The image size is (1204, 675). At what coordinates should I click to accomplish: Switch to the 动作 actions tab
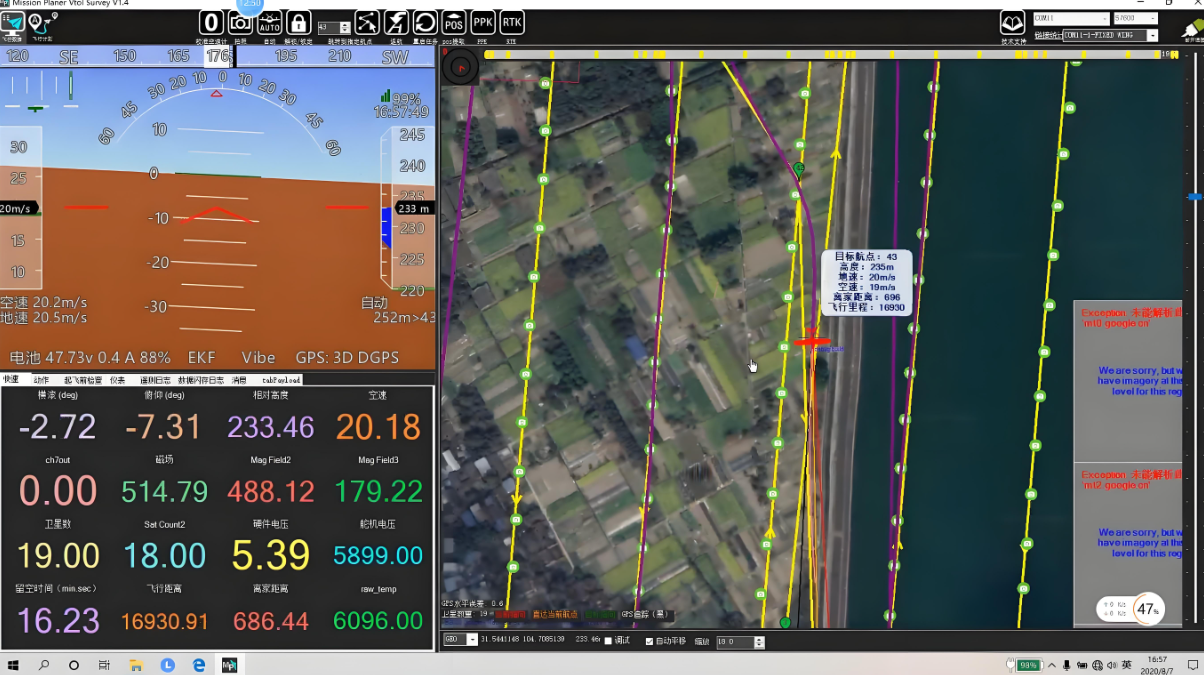41,380
